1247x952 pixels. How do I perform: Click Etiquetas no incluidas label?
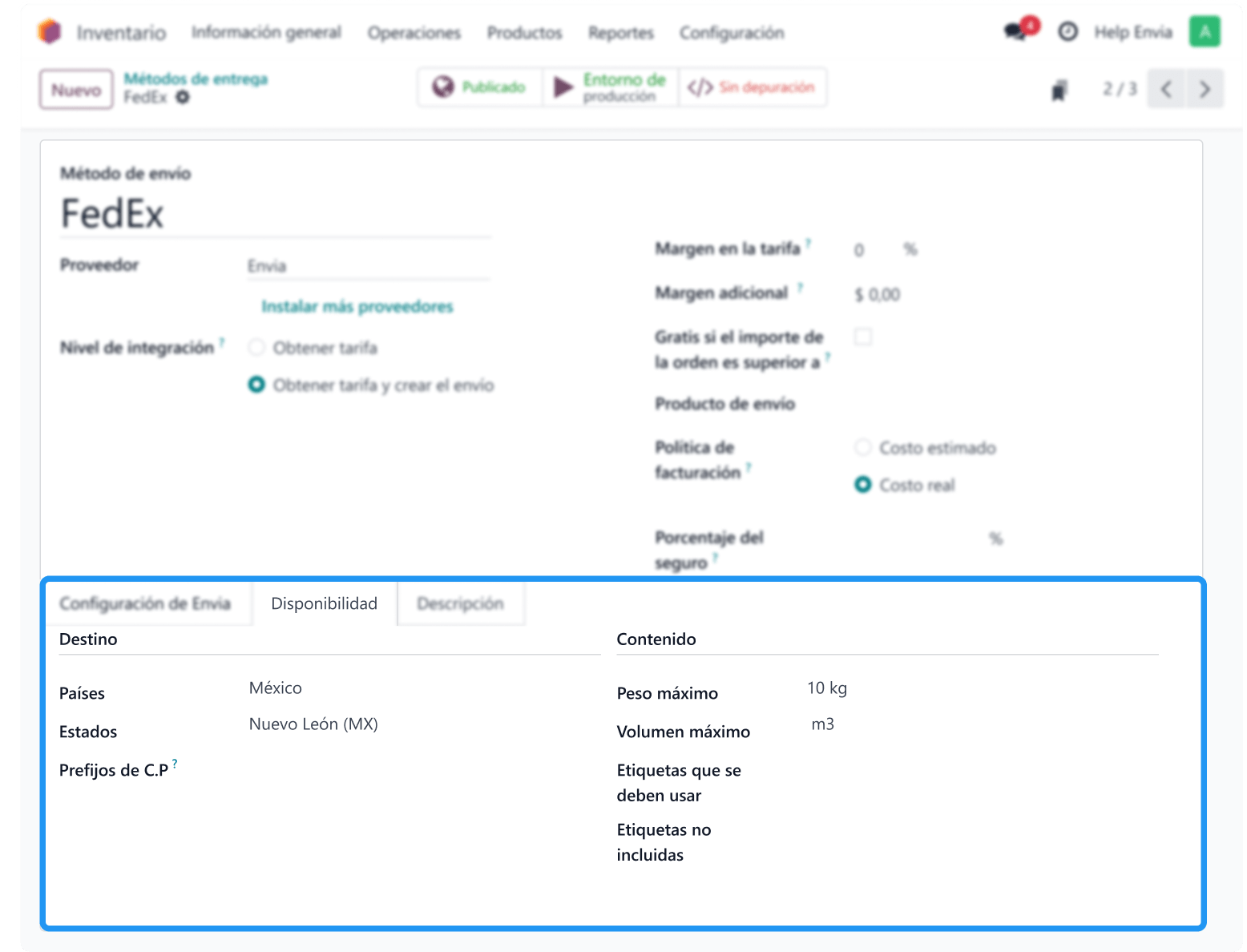click(x=664, y=842)
